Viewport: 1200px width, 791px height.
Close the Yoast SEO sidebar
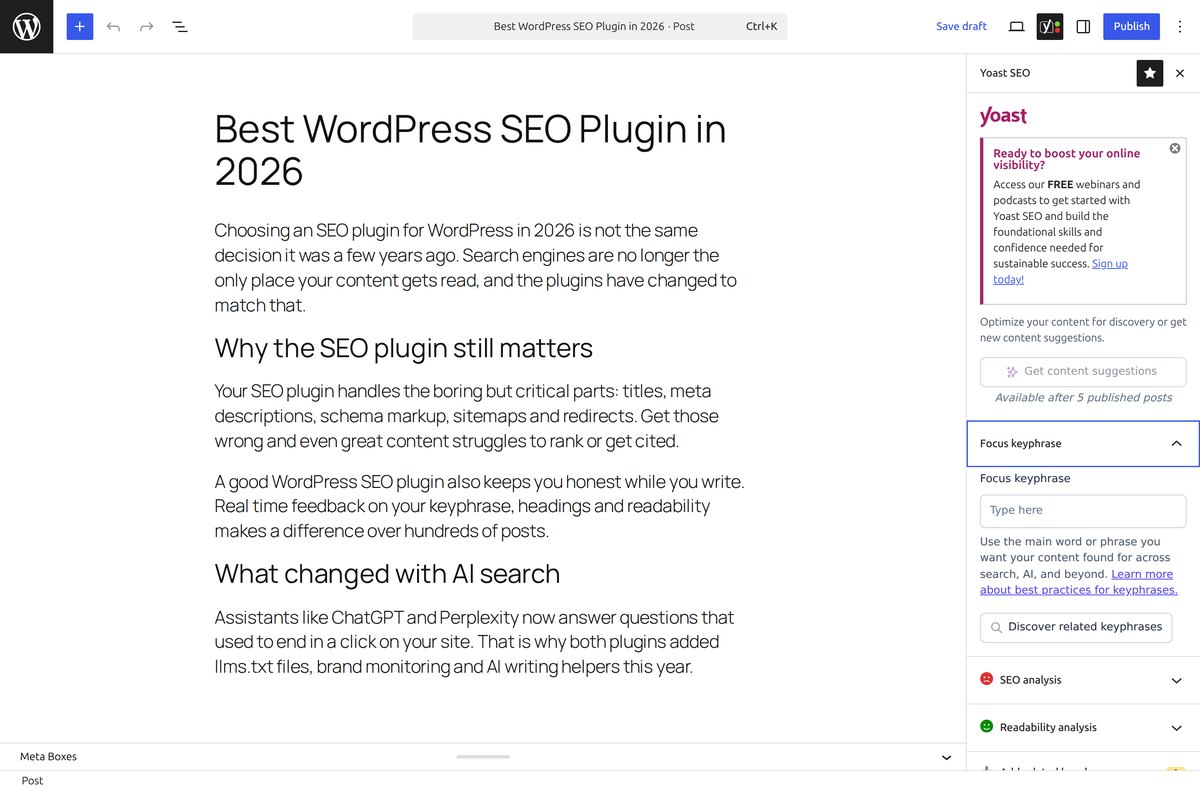click(1180, 73)
